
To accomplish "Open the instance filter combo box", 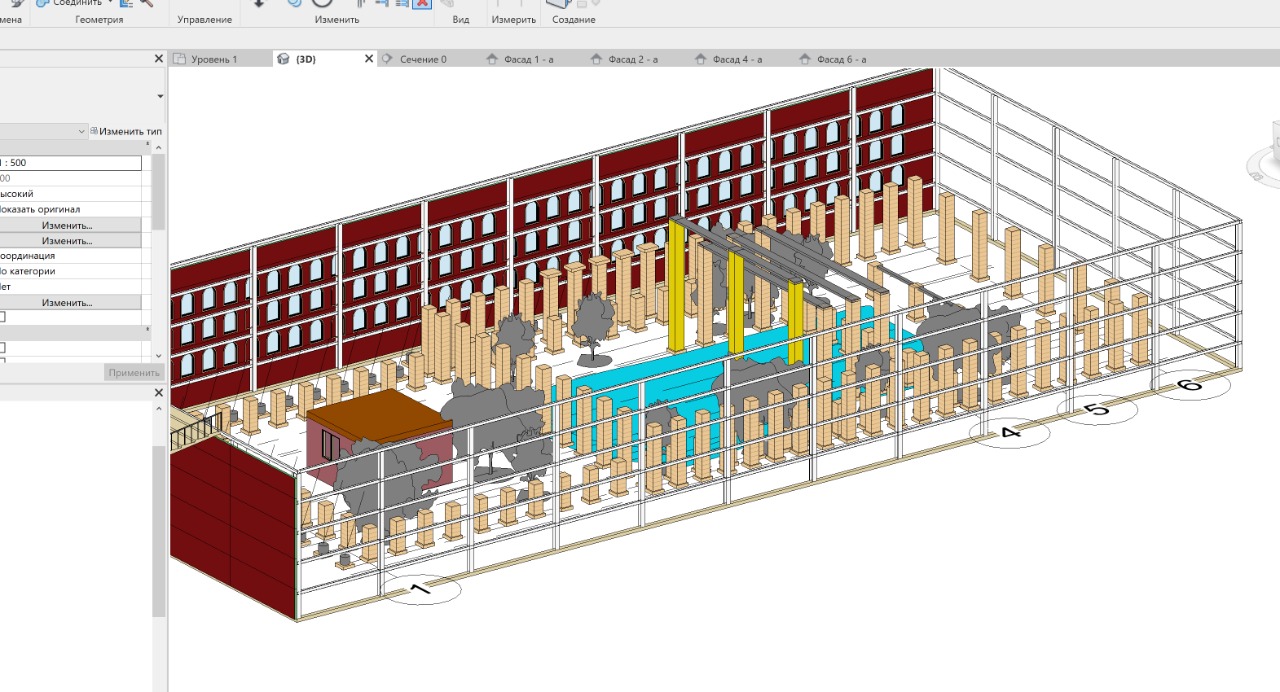I will tap(45, 131).
